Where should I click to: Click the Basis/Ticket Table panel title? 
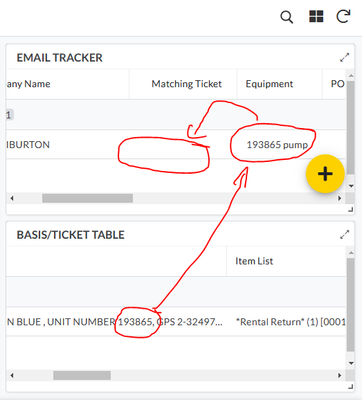(71, 235)
